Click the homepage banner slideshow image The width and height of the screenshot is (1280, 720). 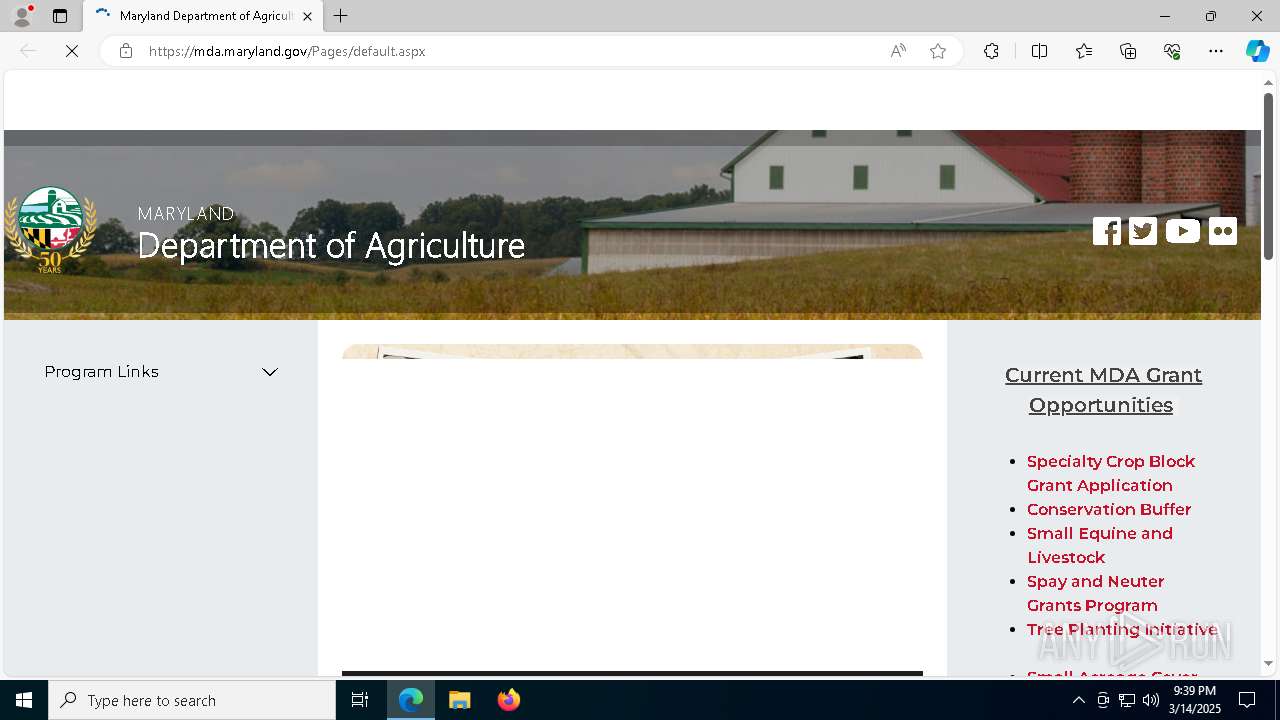click(x=632, y=352)
